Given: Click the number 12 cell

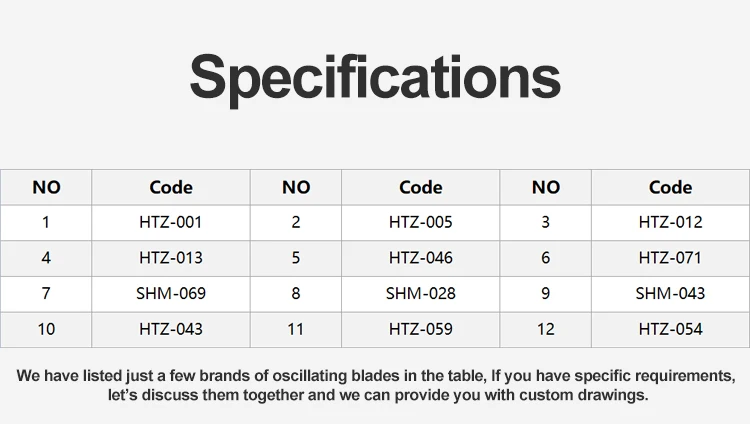Looking at the screenshot, I should [545, 329].
